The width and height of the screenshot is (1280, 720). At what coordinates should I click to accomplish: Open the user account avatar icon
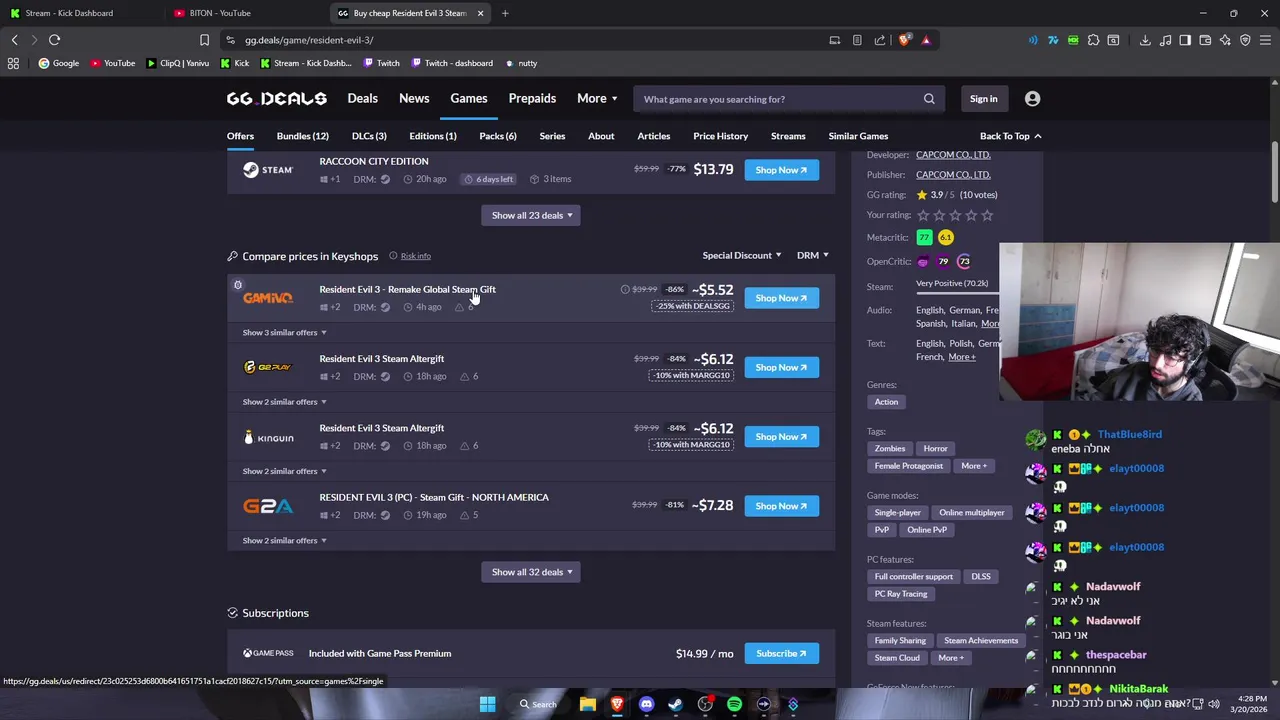point(1032,99)
